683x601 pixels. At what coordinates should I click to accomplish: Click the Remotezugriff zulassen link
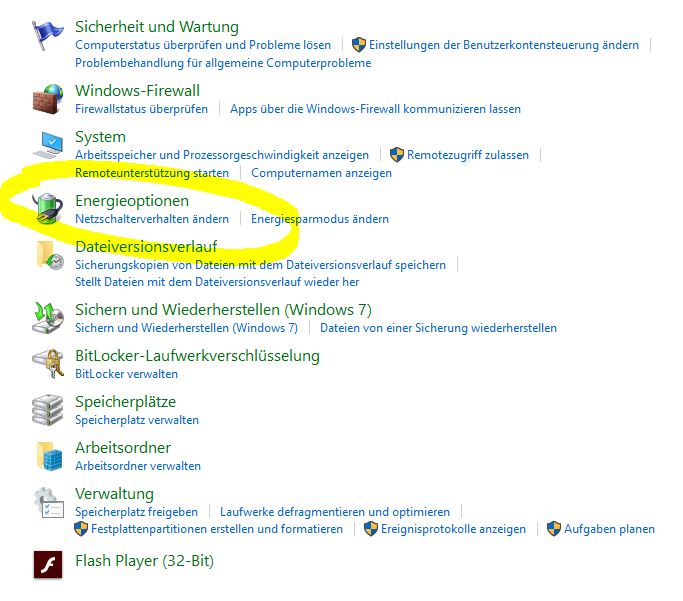point(468,155)
